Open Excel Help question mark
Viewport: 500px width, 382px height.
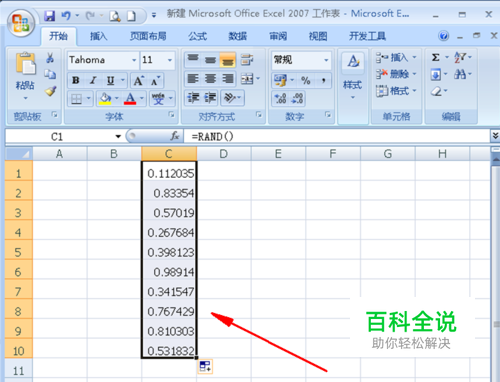444,35
